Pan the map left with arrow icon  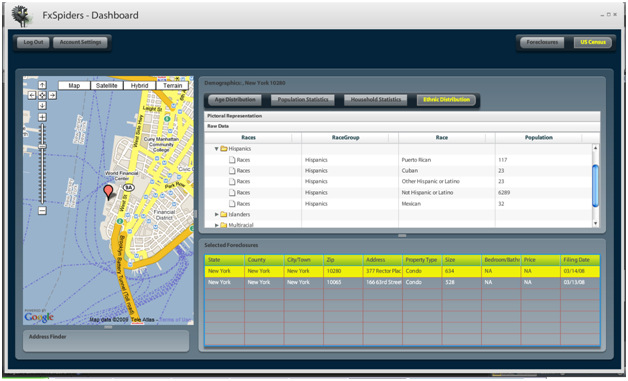tap(32, 95)
